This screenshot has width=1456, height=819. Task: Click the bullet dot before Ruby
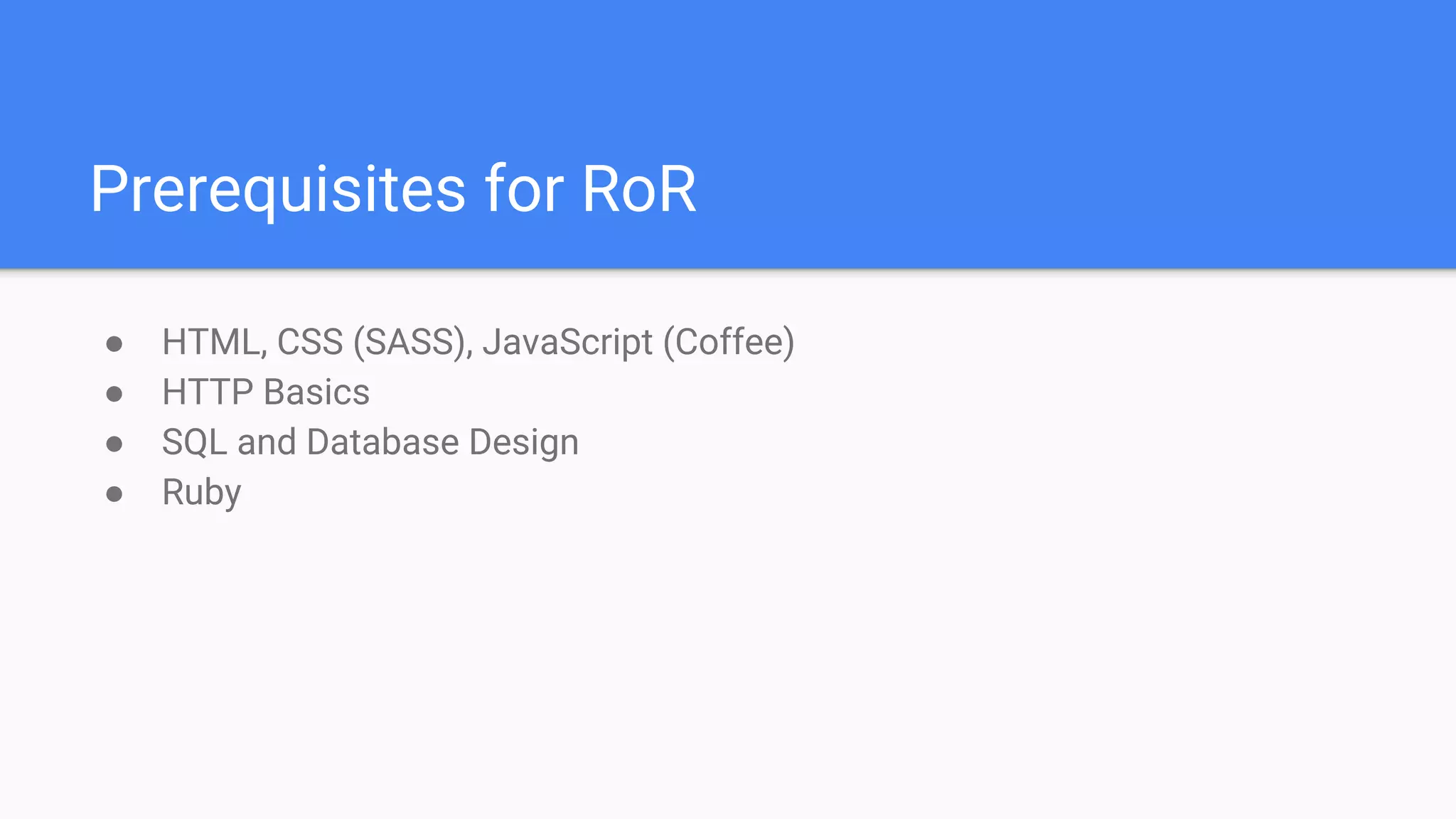[114, 494]
